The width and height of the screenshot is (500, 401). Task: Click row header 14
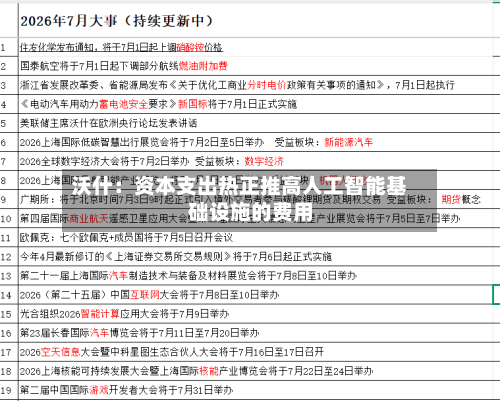click(x=9, y=295)
